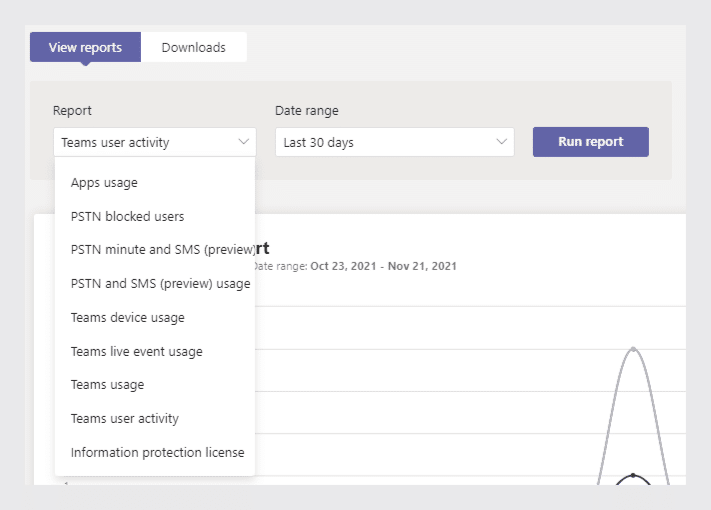711x510 pixels.
Task: Switch to the View reports tab
Action: [x=85, y=47]
